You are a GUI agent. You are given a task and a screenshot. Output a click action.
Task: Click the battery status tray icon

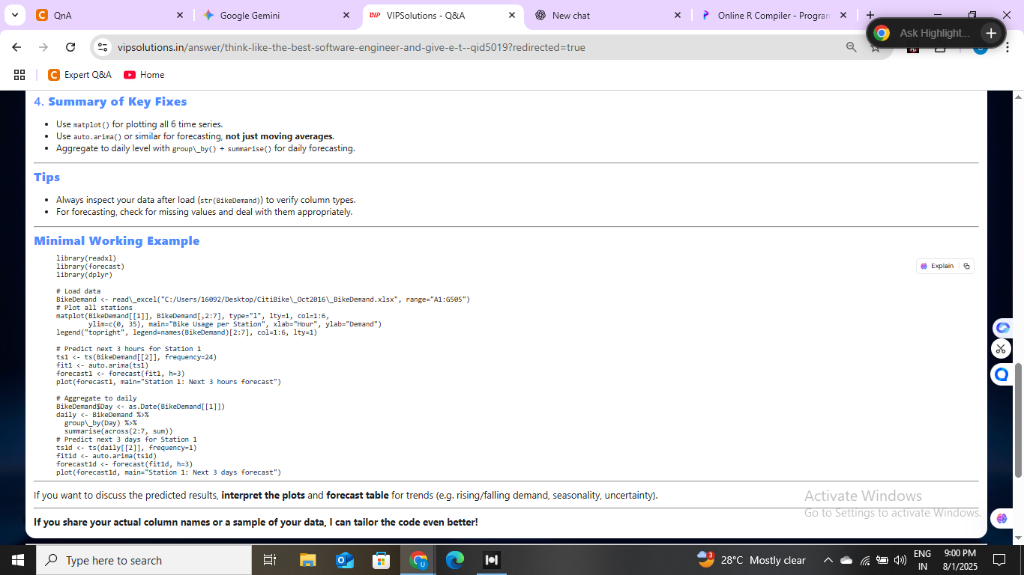[x=882, y=560]
